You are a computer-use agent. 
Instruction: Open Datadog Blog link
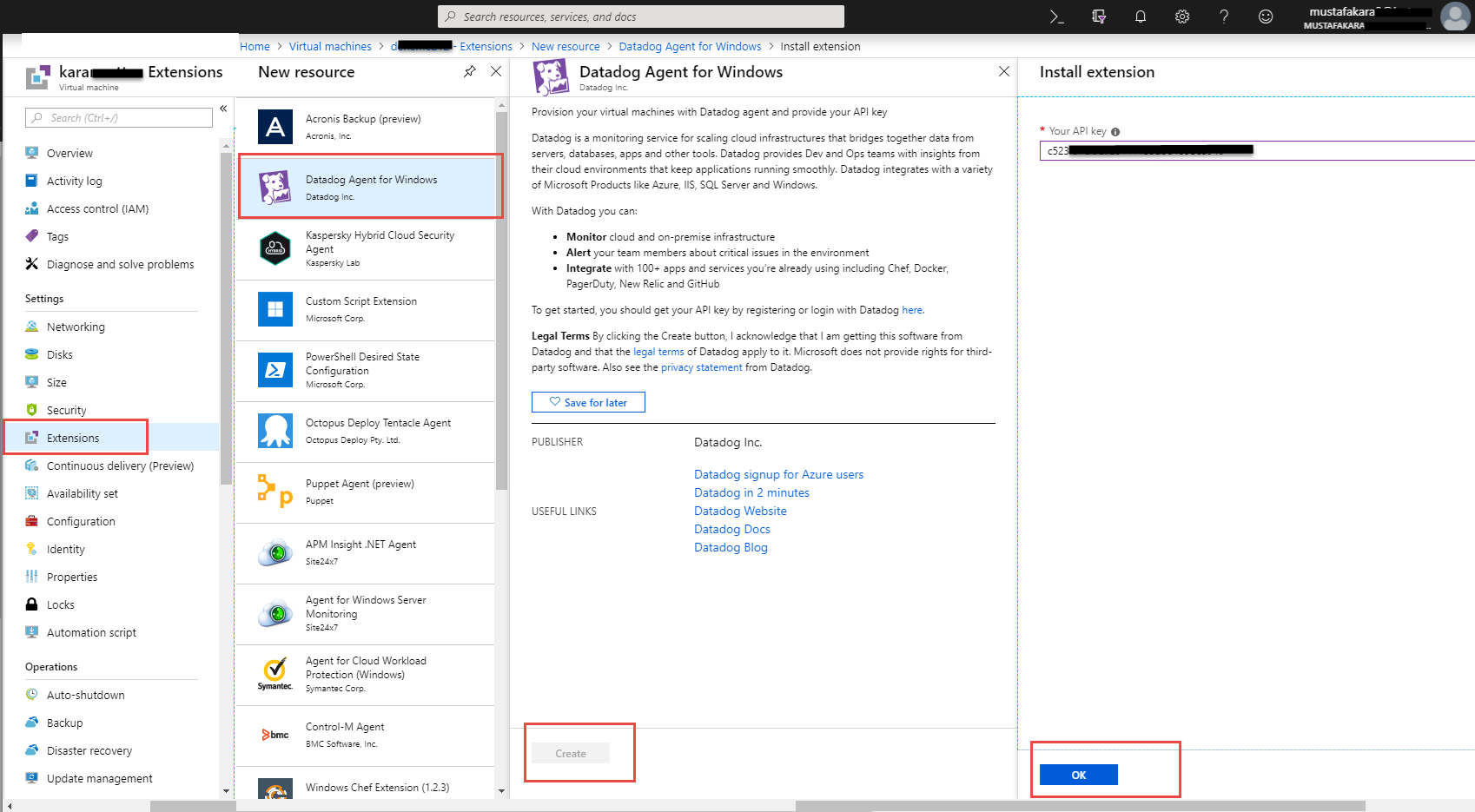pos(731,547)
